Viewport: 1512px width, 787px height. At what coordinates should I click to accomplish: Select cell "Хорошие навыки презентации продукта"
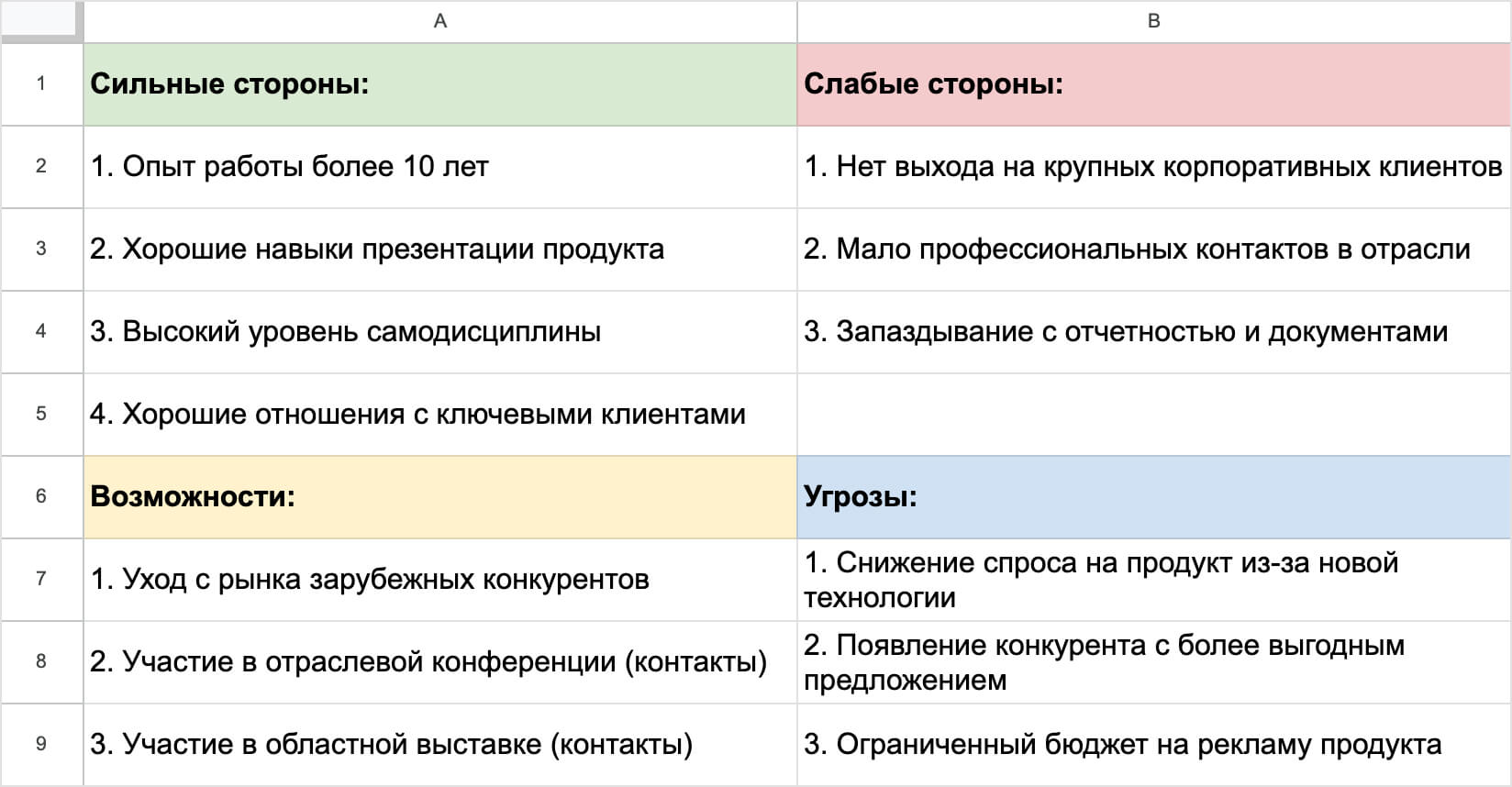tap(439, 249)
